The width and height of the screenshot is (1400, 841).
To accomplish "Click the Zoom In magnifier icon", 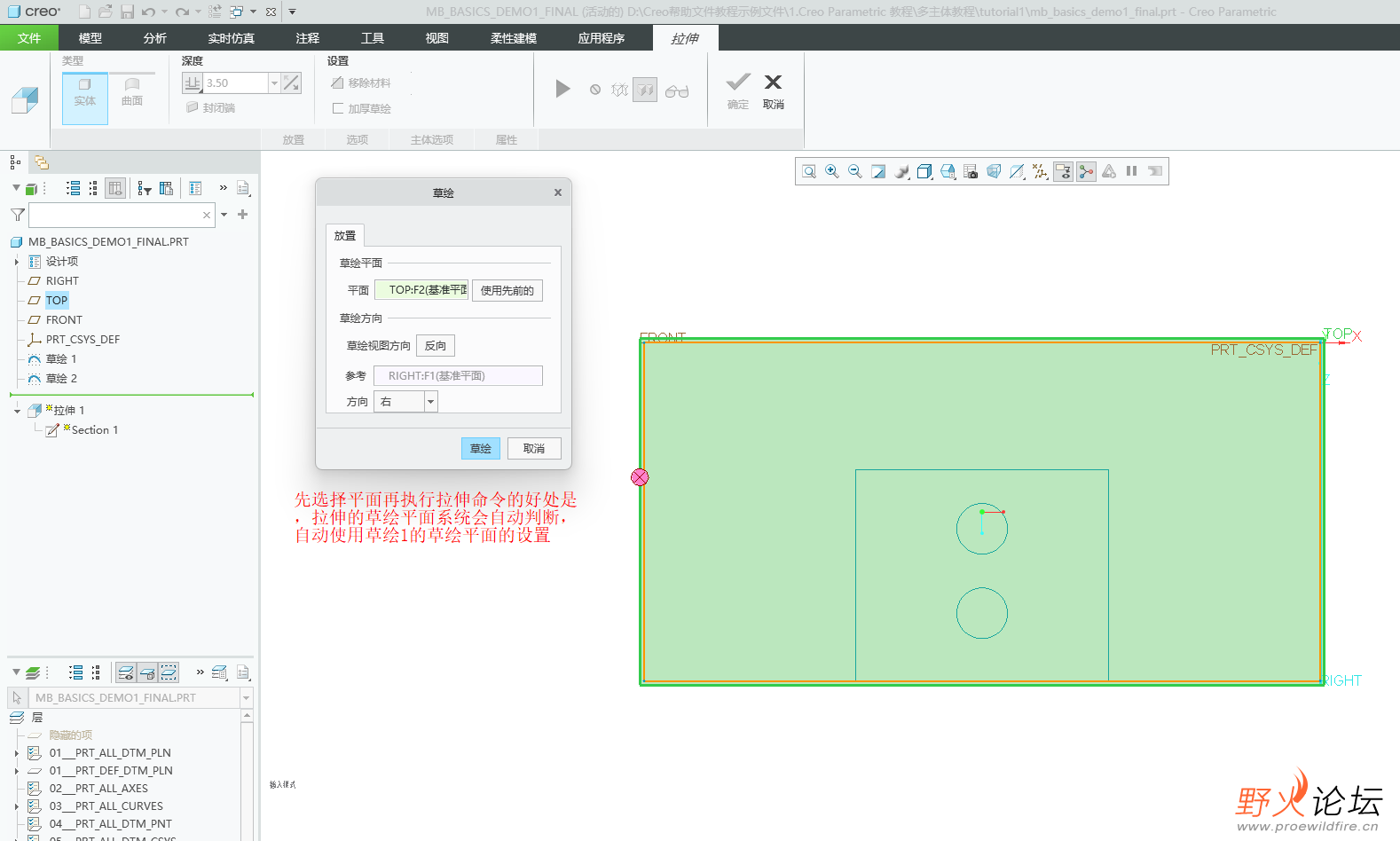I will 832,171.
